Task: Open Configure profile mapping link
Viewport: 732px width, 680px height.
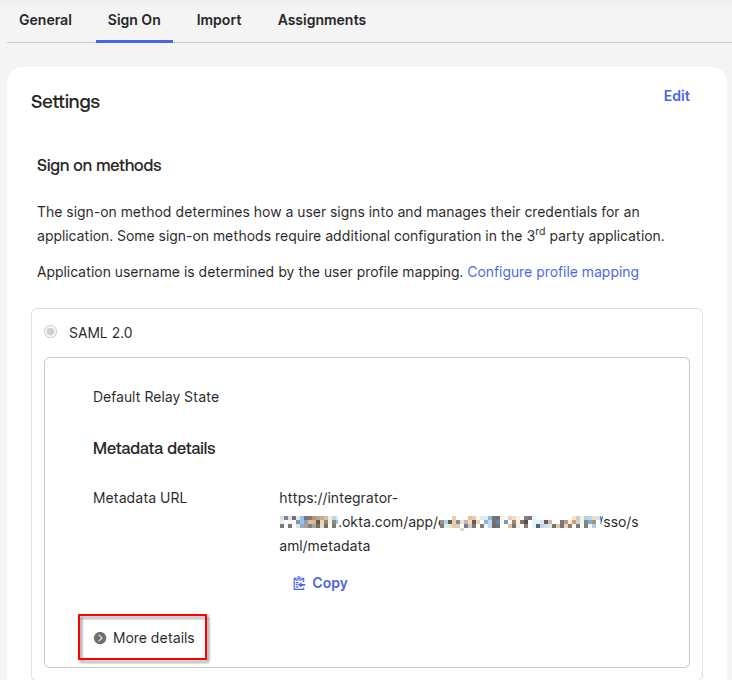Action: [x=553, y=272]
